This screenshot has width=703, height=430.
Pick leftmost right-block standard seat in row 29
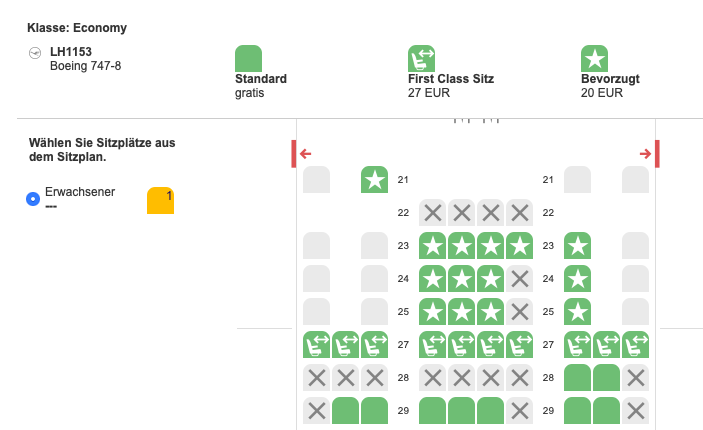[578, 411]
